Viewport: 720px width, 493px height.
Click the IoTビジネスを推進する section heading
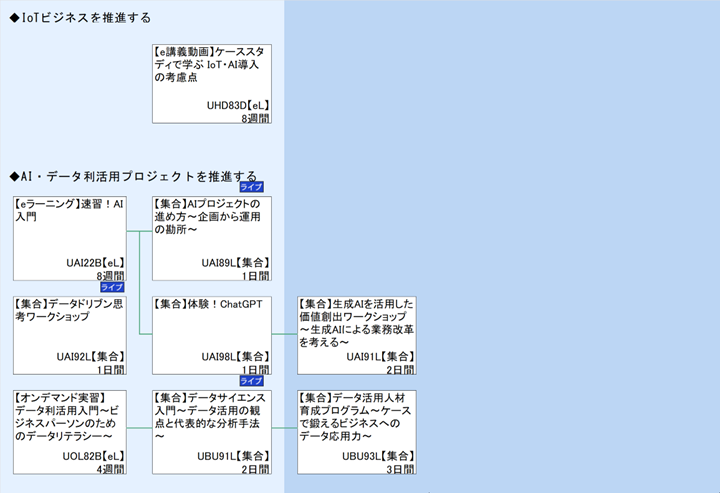point(80,18)
